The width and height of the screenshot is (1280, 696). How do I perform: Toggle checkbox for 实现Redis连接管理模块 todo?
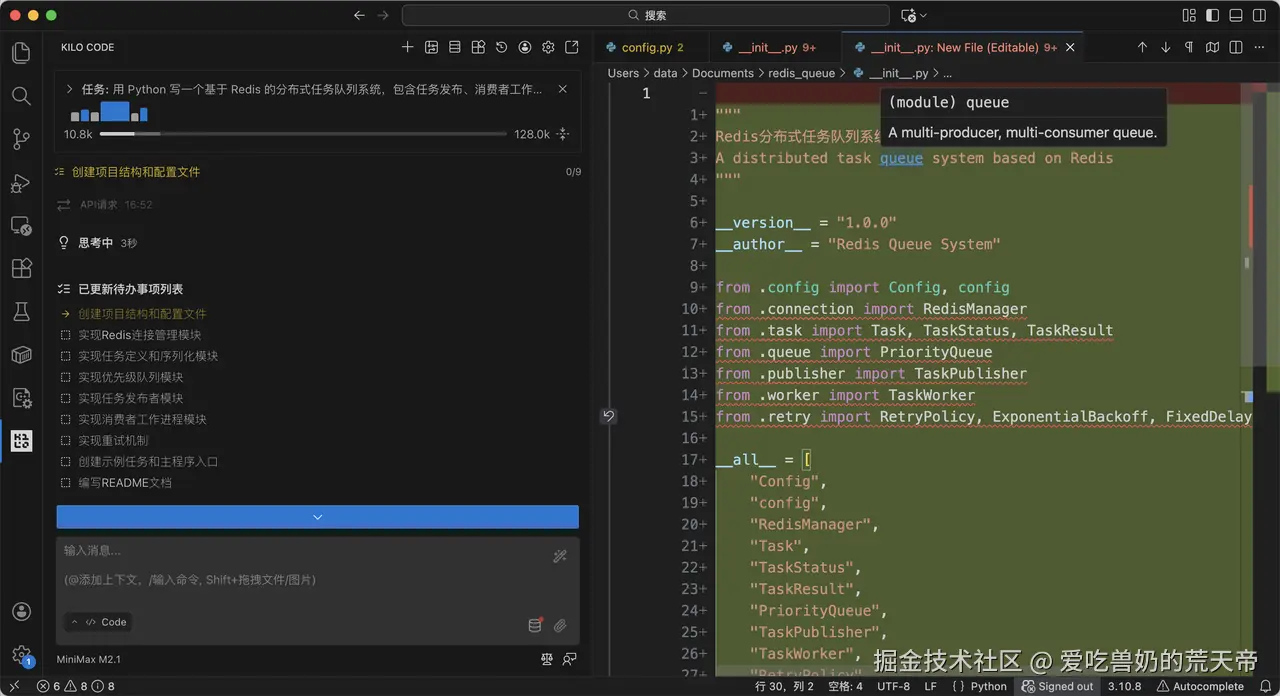click(65, 335)
